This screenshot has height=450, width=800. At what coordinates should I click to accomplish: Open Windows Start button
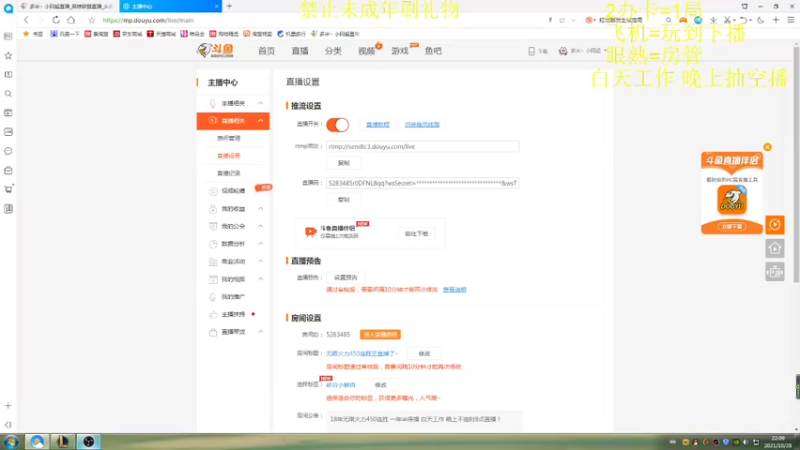click(x=11, y=441)
